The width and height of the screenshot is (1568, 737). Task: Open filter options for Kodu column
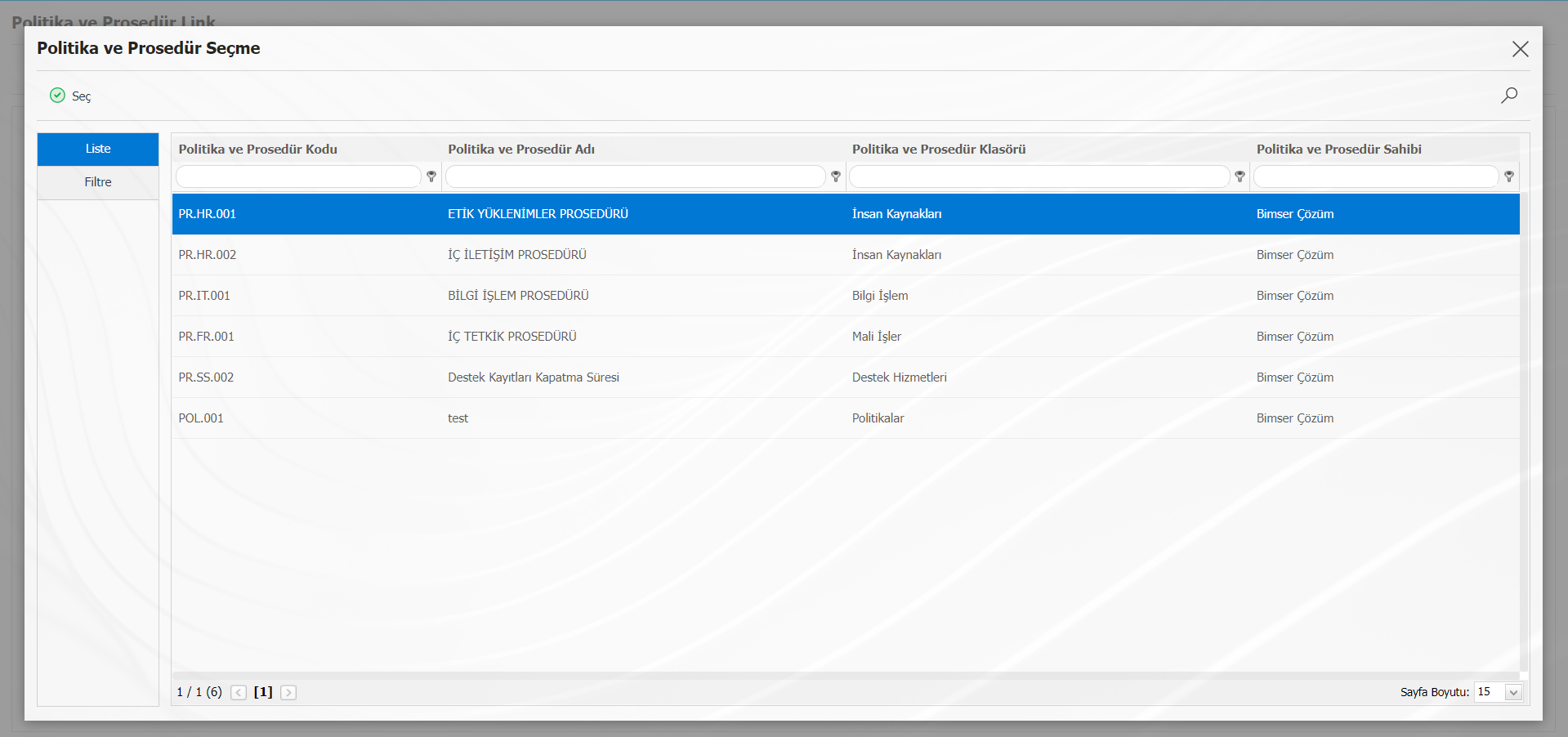431,176
